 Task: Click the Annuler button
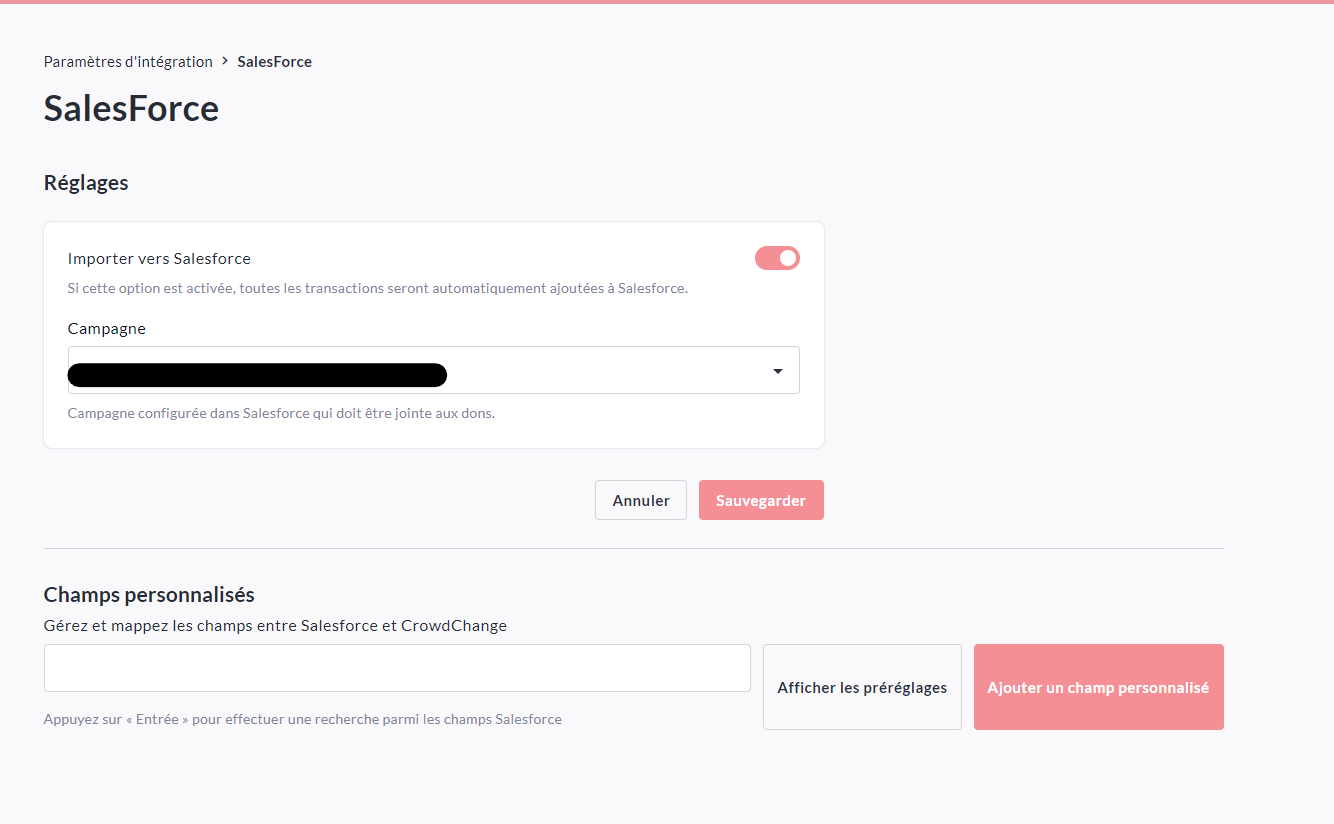pyautogui.click(x=641, y=500)
